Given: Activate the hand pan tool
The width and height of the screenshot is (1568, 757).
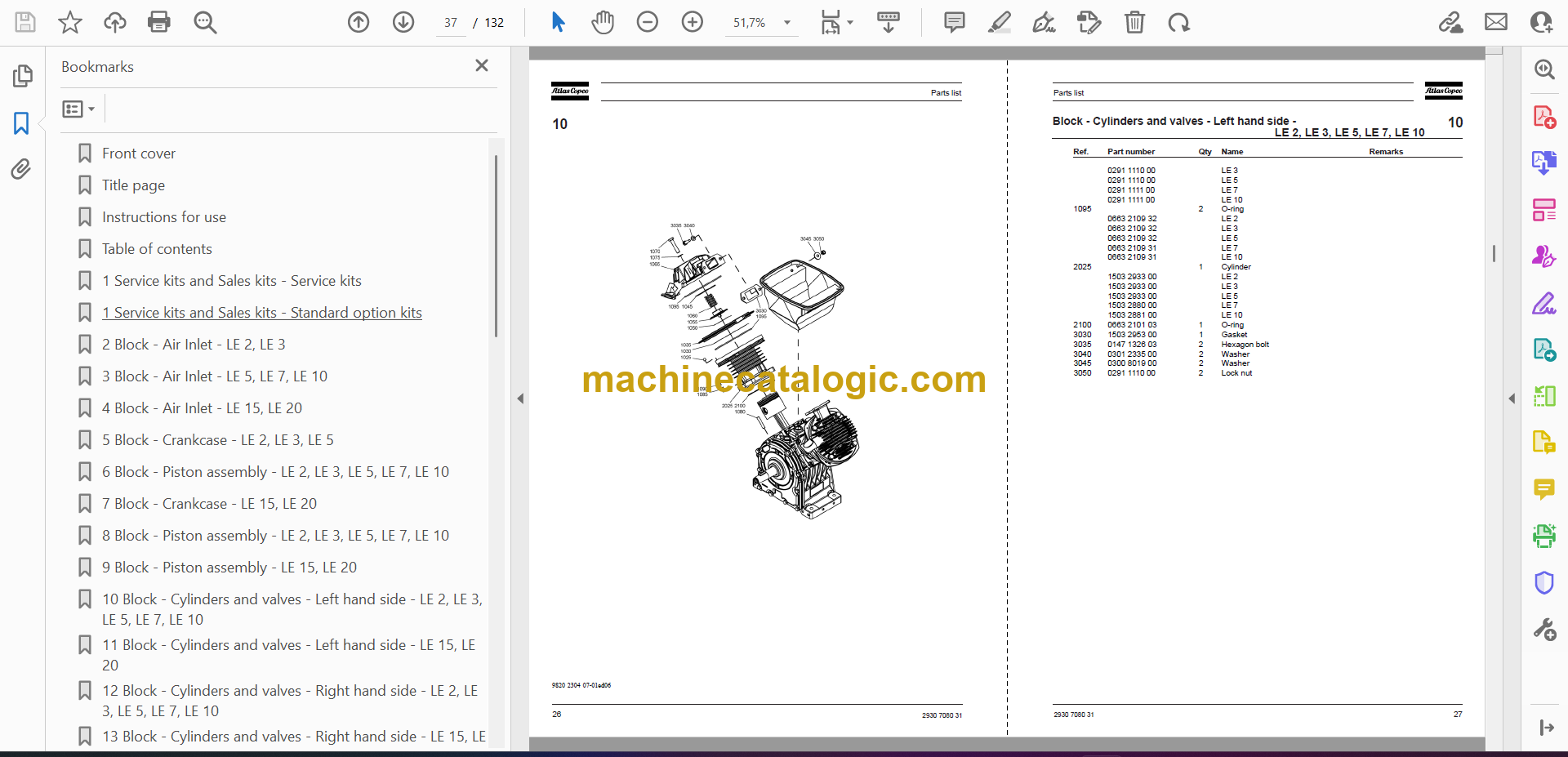Looking at the screenshot, I should pos(603,22).
